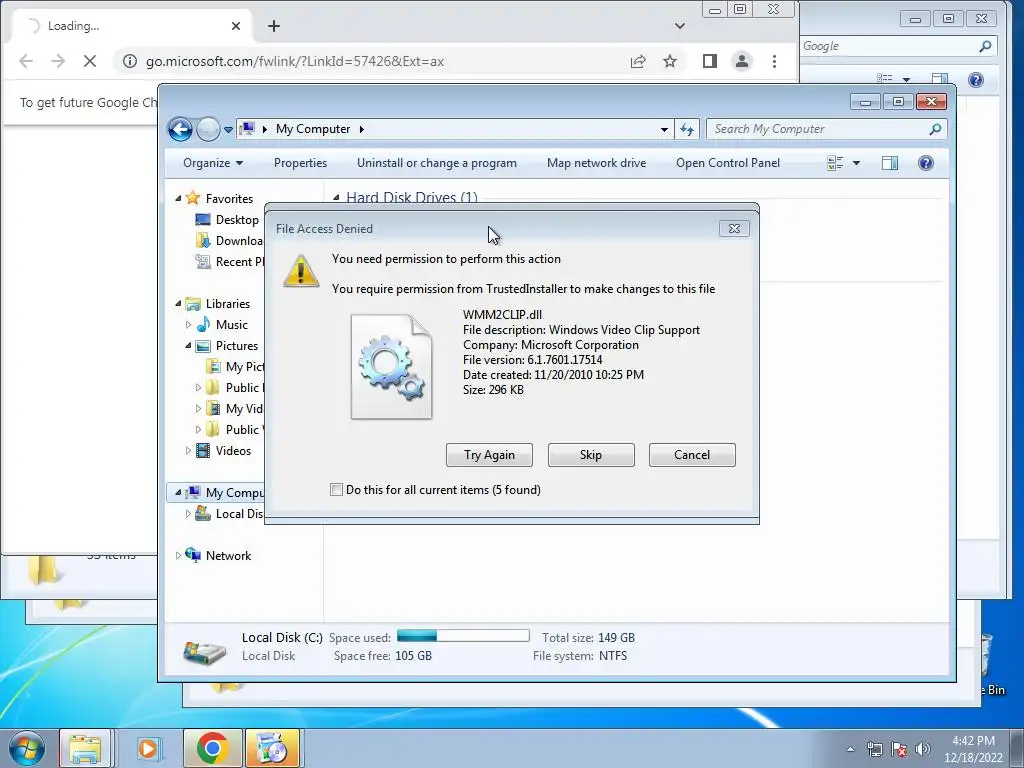Click Local Disk drive icon in details pane
This screenshot has height=768, width=1024.
[x=204, y=650]
